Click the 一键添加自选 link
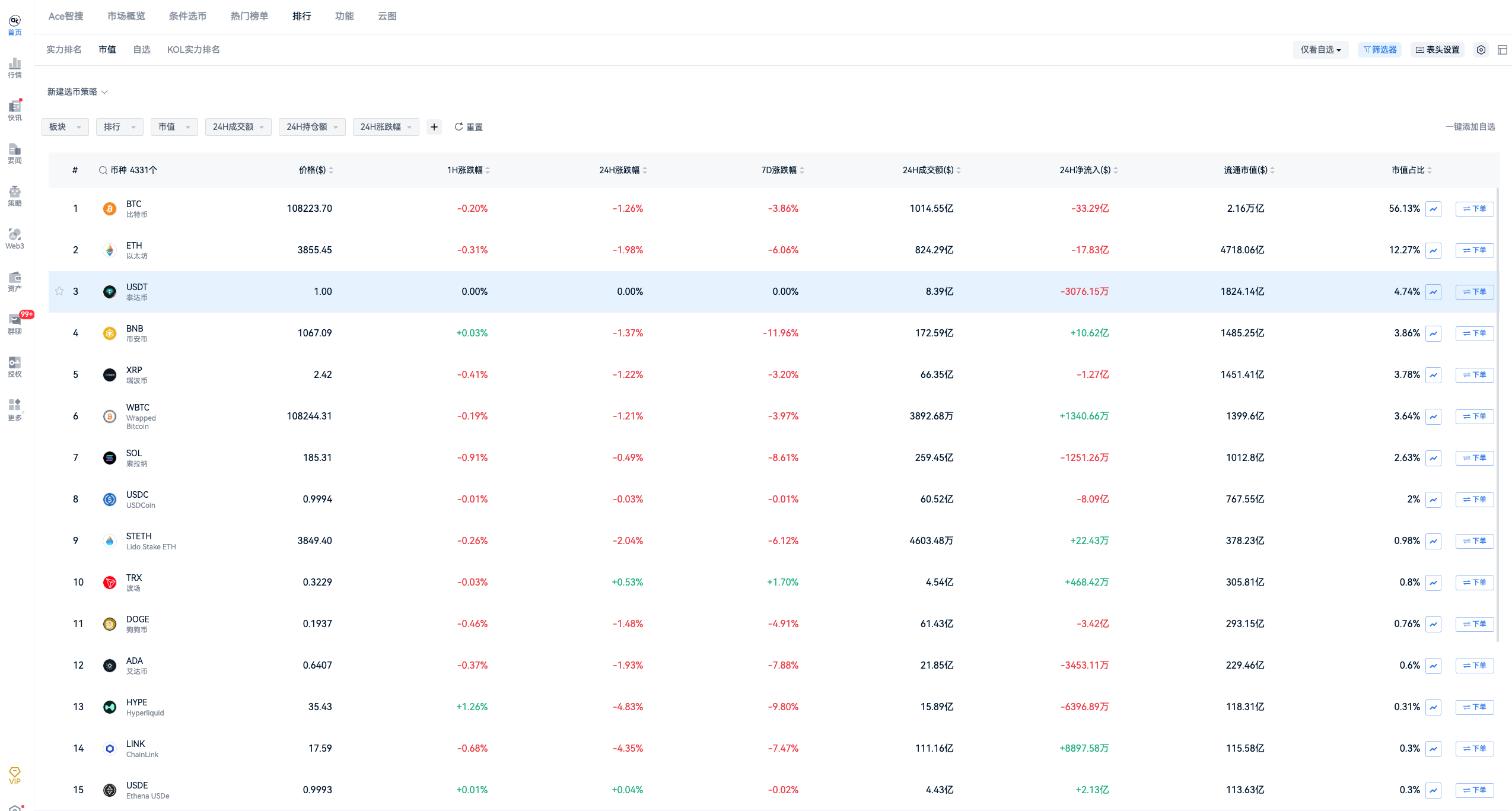This screenshot has width=1512, height=811. [1470, 127]
